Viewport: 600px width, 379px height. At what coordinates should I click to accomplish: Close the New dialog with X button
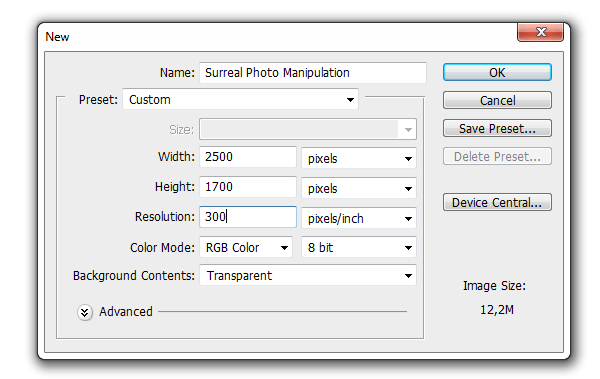540,32
